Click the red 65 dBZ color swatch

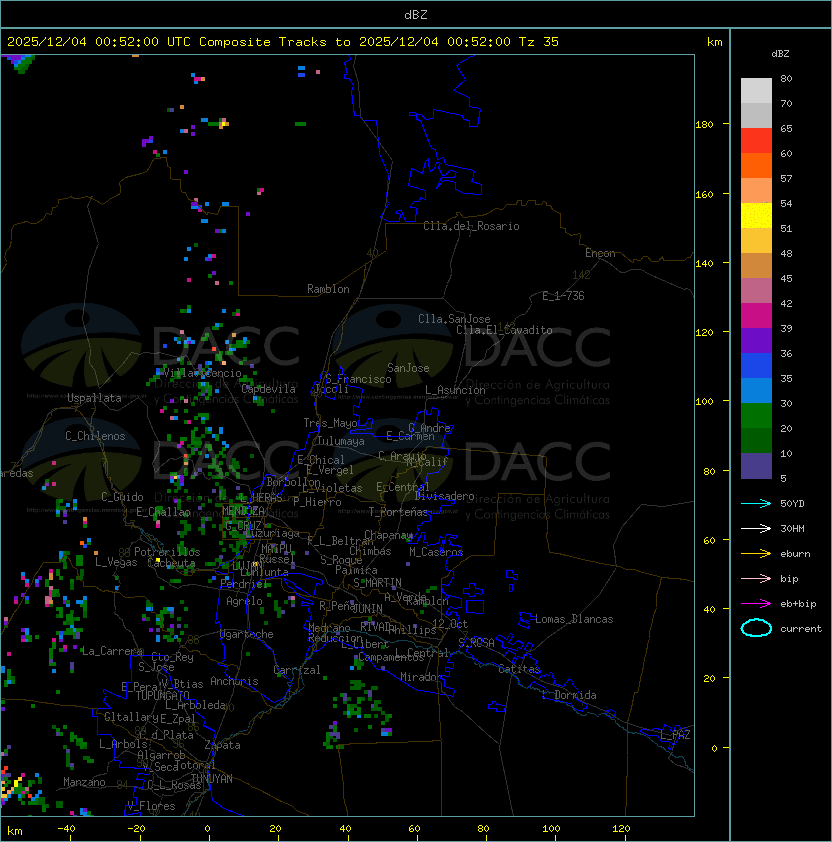click(x=756, y=140)
